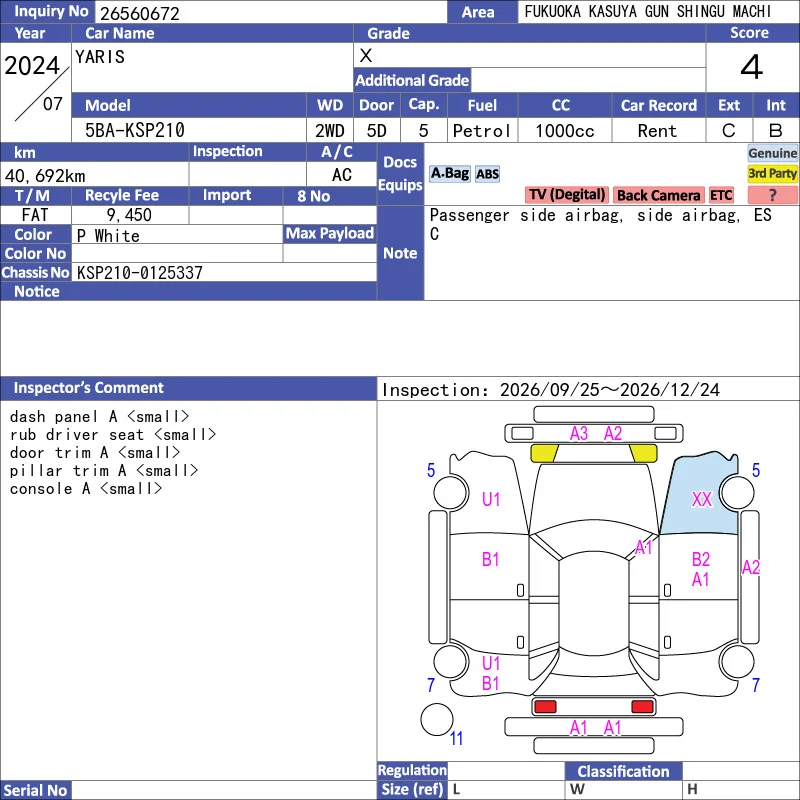Click the right yellow headlight on the diagram
This screenshot has height=800, width=800.
(643, 453)
